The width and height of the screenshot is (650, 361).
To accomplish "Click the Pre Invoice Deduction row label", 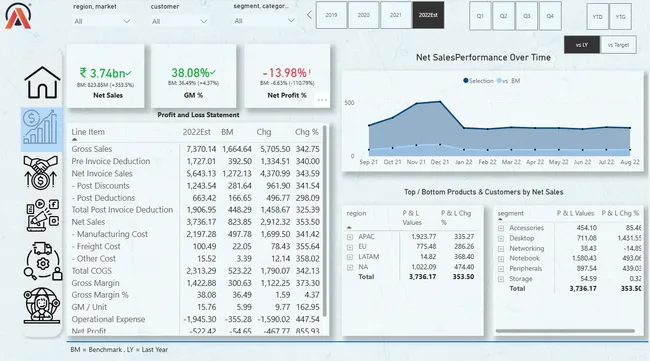I will click(111, 161).
